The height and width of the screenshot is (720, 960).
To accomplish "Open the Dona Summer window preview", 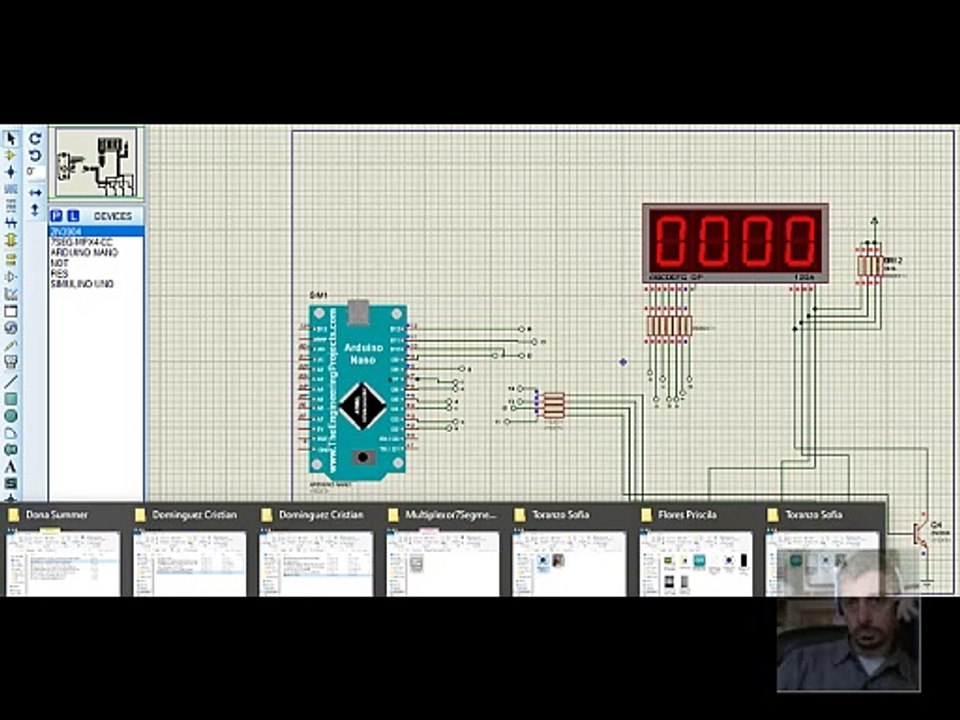I will (63, 548).
